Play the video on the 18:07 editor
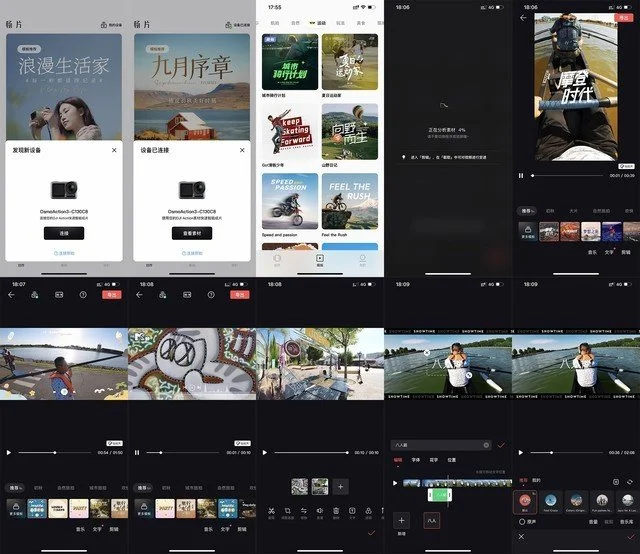This screenshot has height=554, width=640. [9, 452]
